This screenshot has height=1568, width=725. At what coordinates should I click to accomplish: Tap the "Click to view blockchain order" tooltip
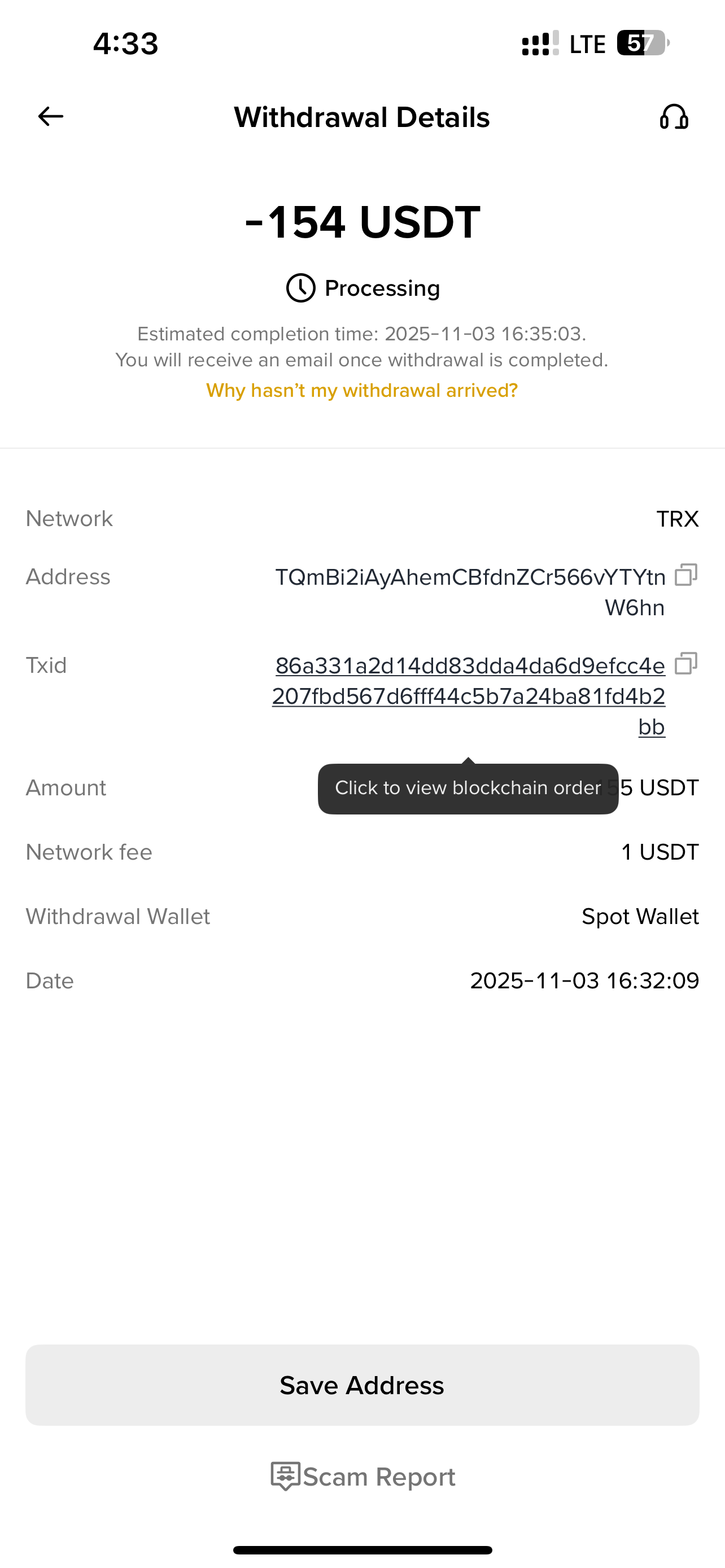pos(468,789)
